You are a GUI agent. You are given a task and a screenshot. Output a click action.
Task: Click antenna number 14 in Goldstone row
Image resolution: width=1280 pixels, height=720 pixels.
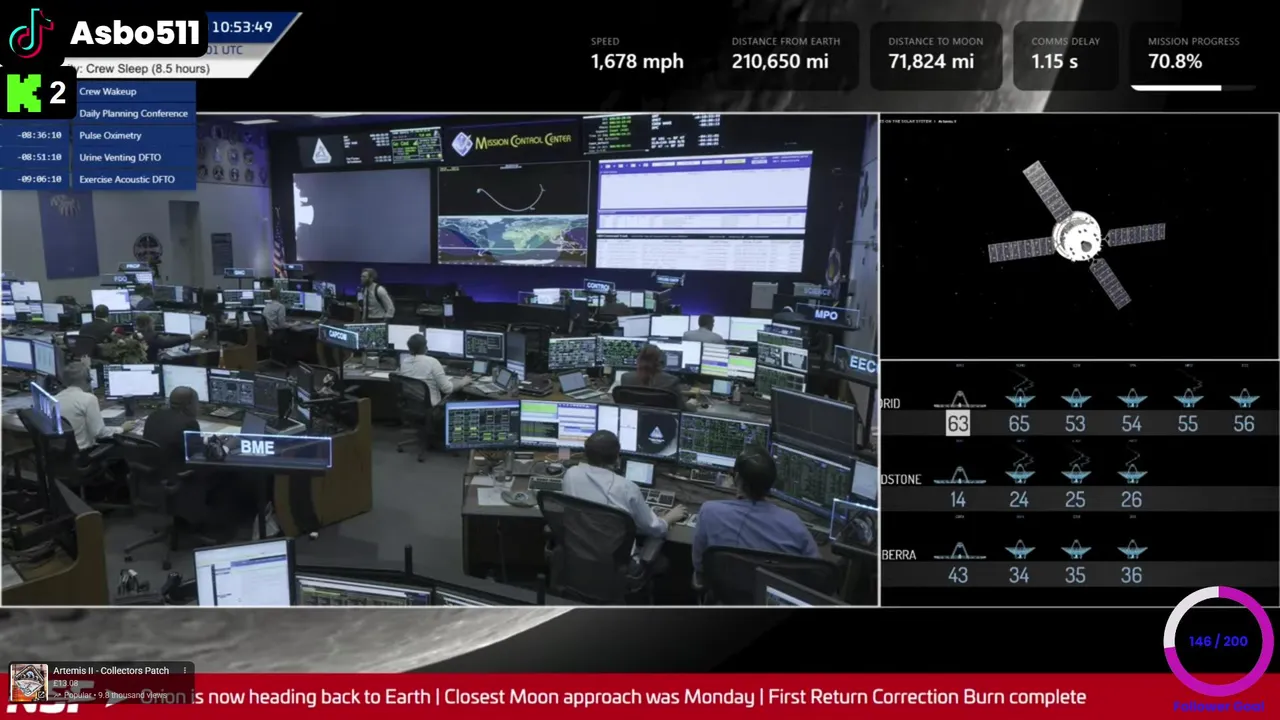(958, 500)
